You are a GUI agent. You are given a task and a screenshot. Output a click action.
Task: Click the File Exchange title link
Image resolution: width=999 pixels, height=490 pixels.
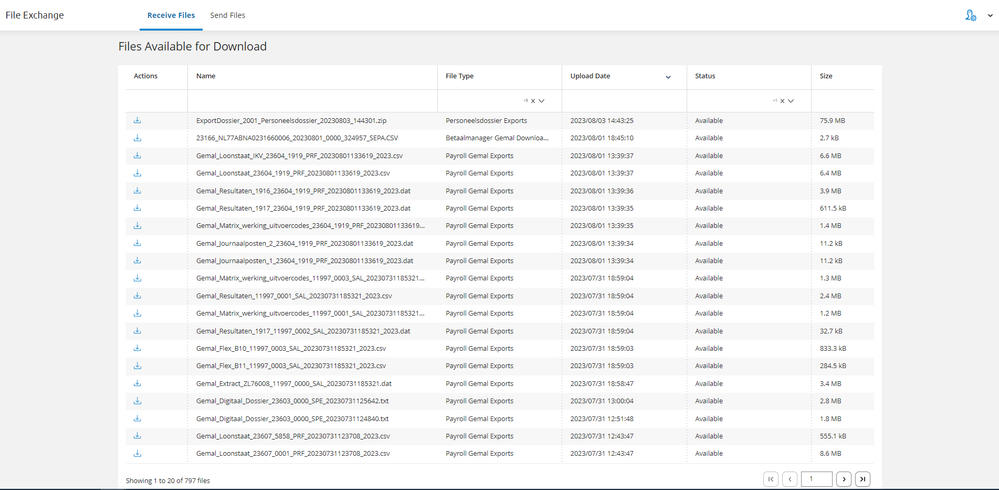(35, 15)
